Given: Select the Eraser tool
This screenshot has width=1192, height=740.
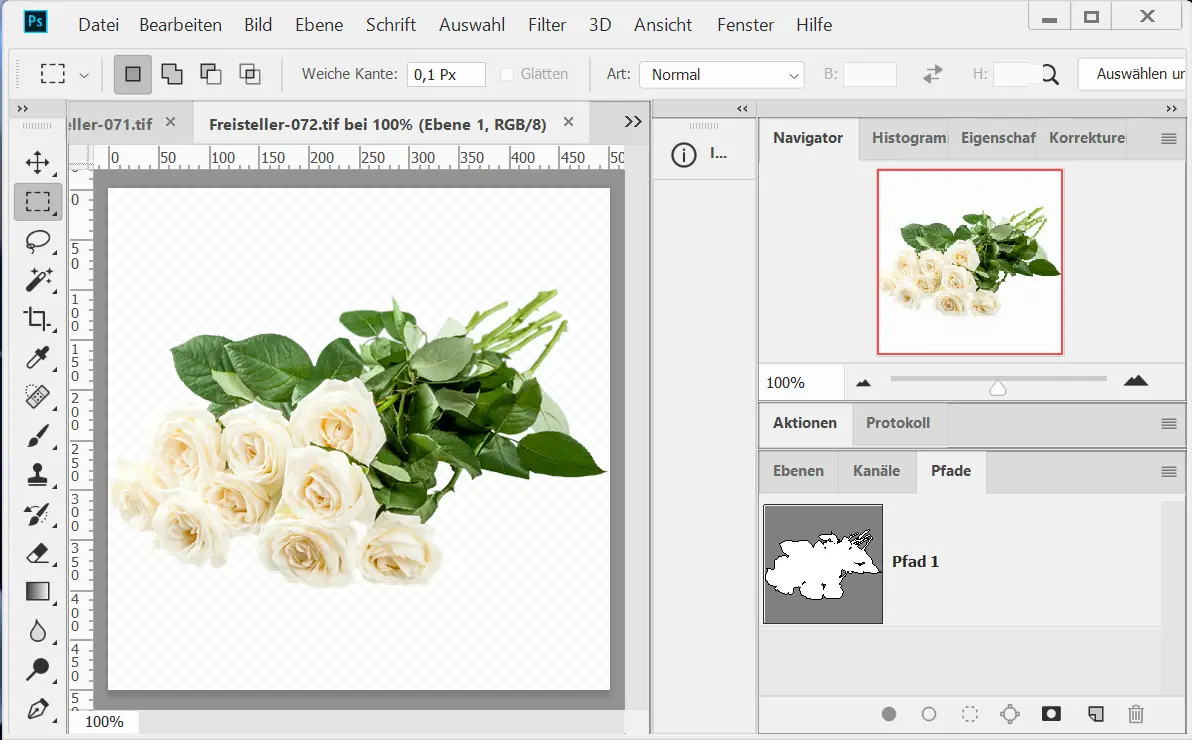Looking at the screenshot, I should tap(38, 553).
